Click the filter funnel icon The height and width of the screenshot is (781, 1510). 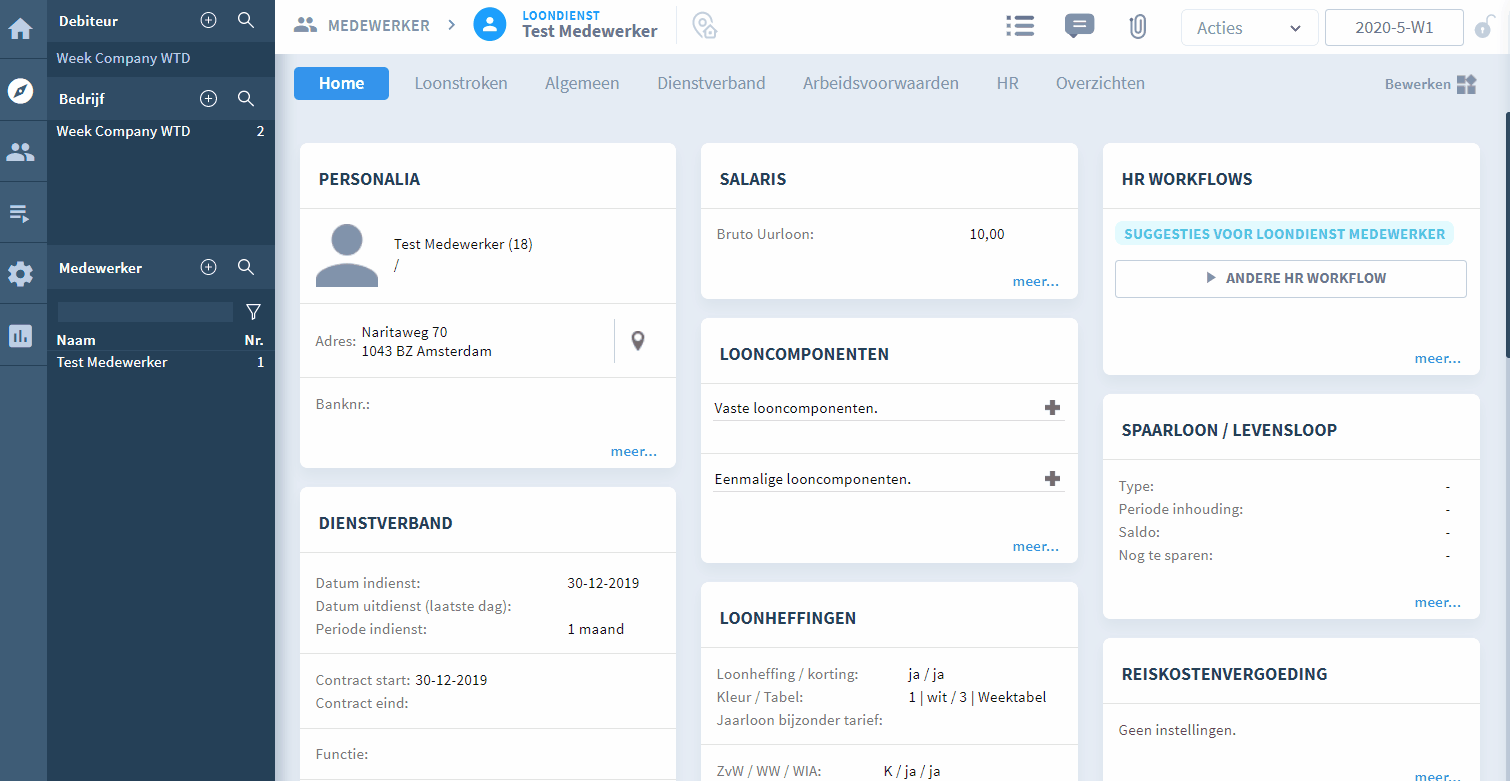click(254, 312)
